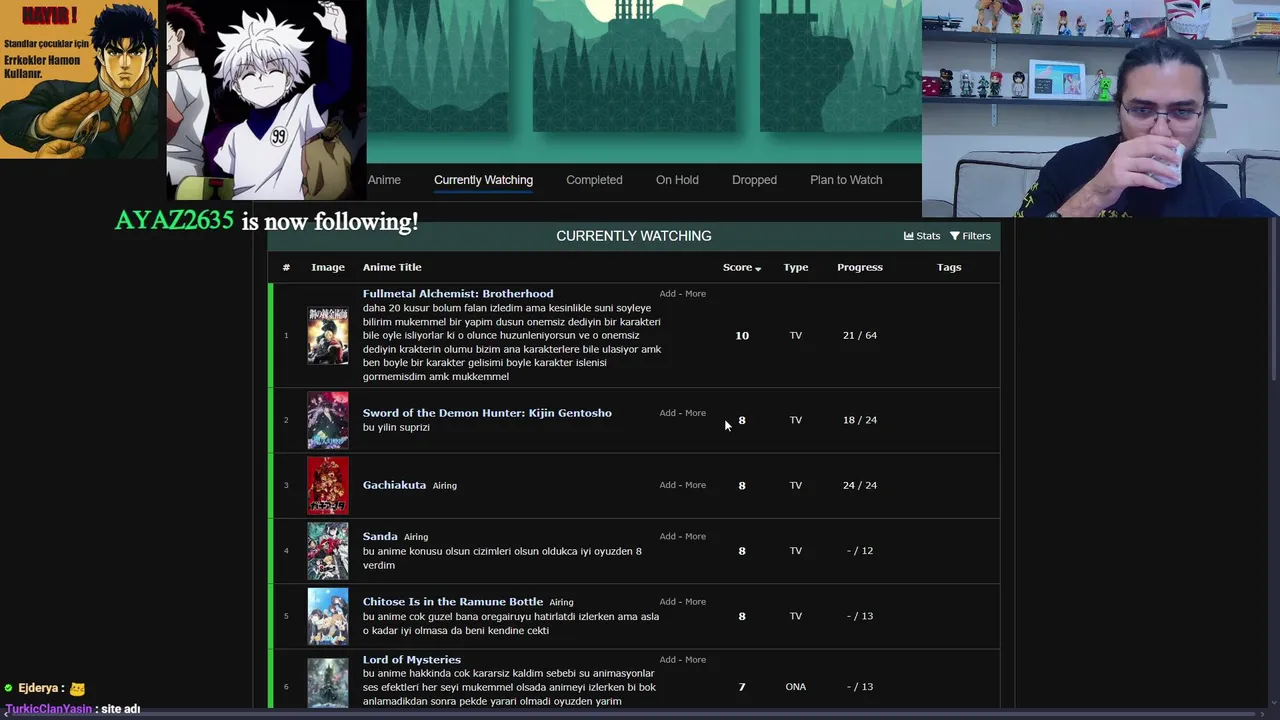The height and width of the screenshot is (720, 1280).
Task: Open the Dropped tab
Action: tap(754, 180)
